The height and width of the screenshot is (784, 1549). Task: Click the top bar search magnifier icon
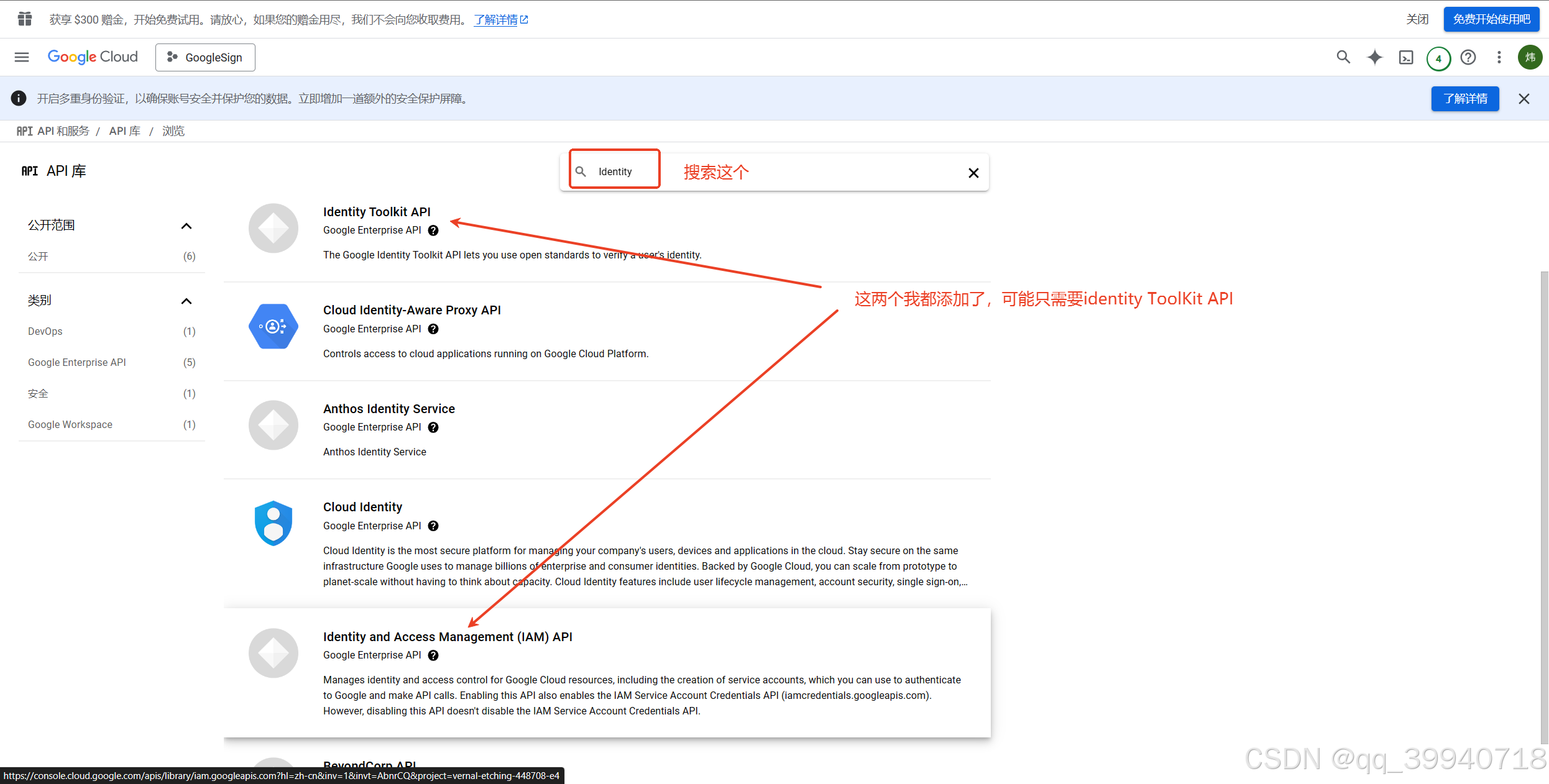coord(1343,57)
